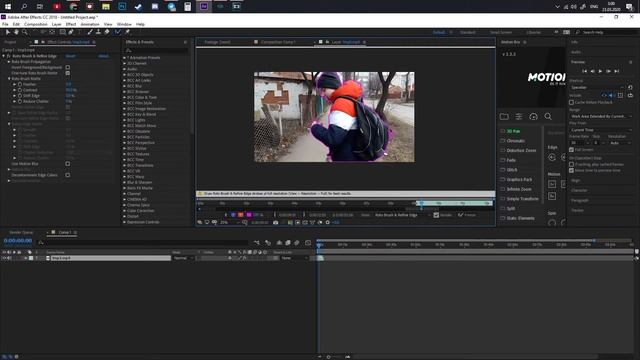640x360 pixels.
Task: Collapse Roto Brush & Refine Edge effect
Action: 4,56
